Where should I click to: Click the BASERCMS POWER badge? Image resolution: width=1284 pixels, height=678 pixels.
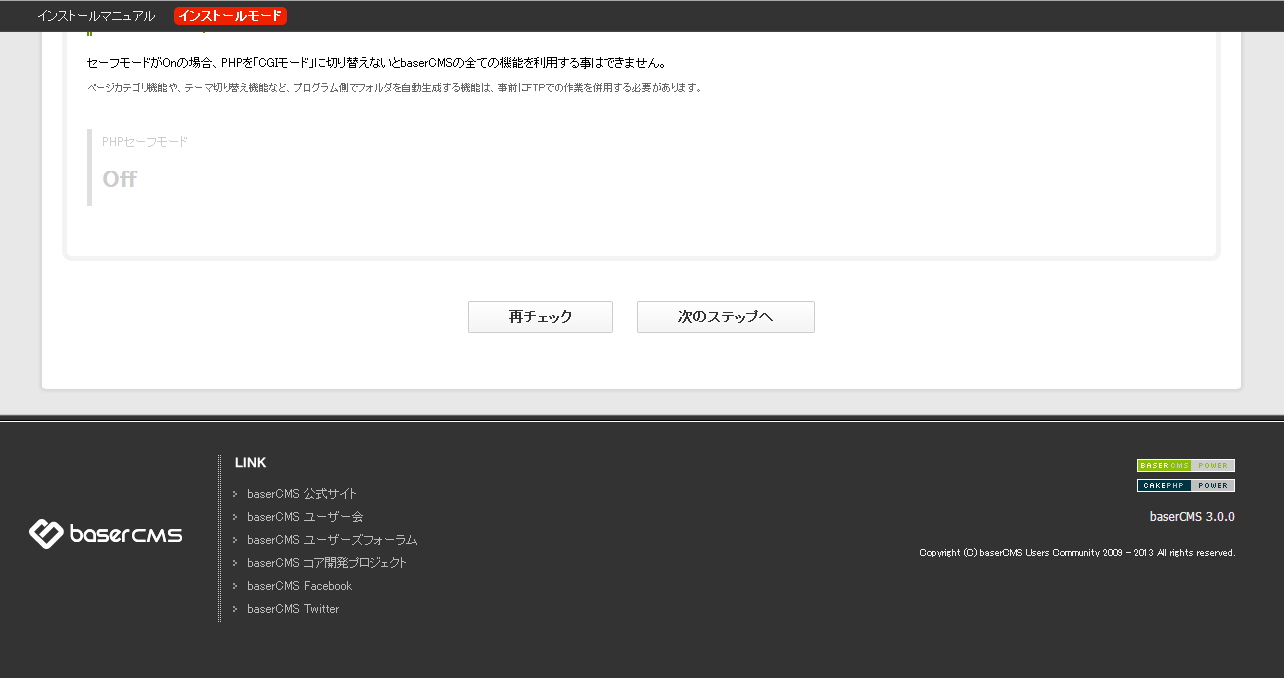pyautogui.click(x=1185, y=465)
